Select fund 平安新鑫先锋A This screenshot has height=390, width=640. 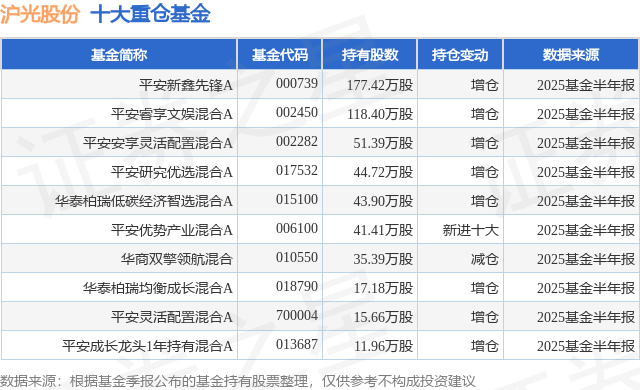[186, 85]
